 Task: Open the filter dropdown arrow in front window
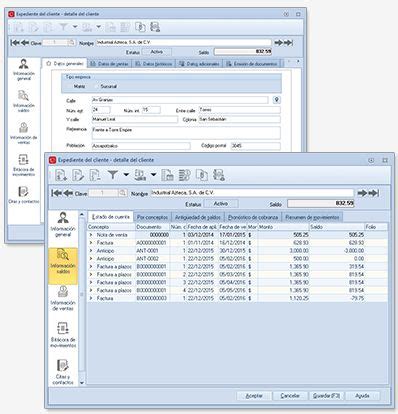tap(126, 174)
